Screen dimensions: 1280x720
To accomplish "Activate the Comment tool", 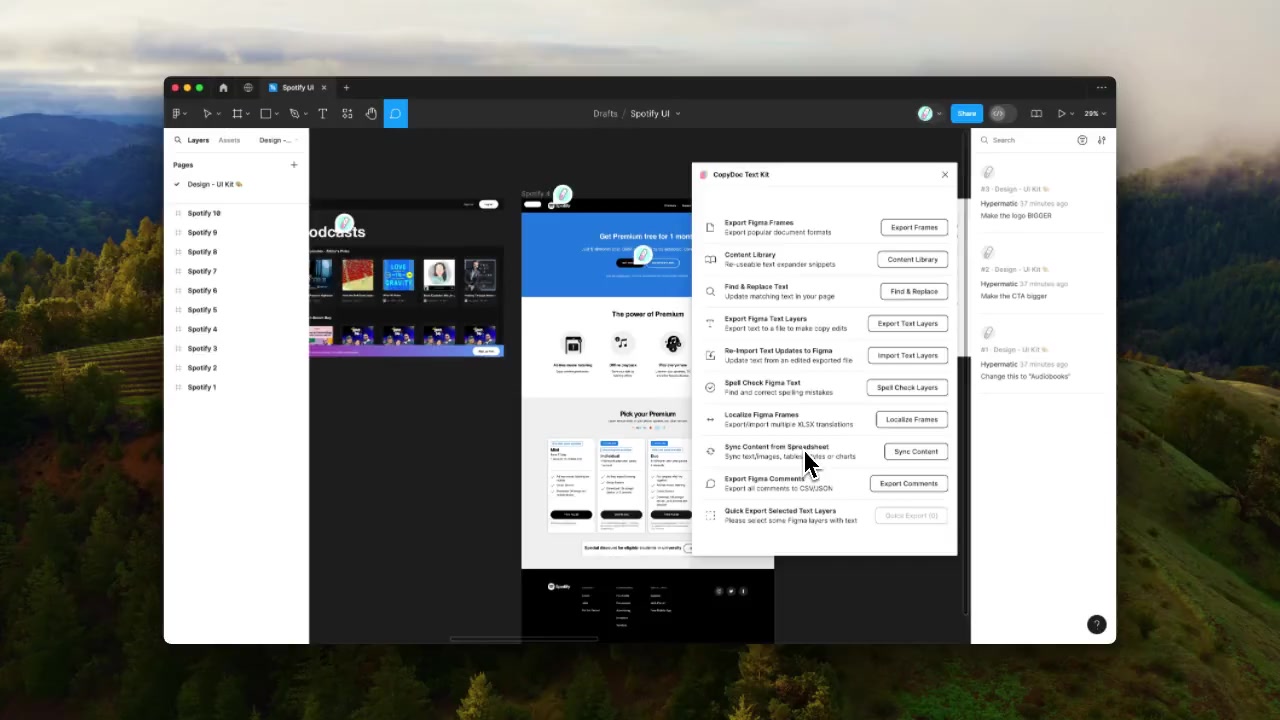I will [x=395, y=114].
